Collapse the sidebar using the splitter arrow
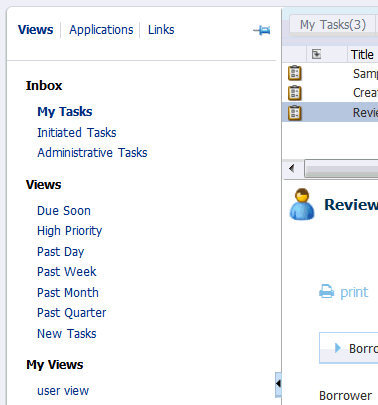 [278, 384]
